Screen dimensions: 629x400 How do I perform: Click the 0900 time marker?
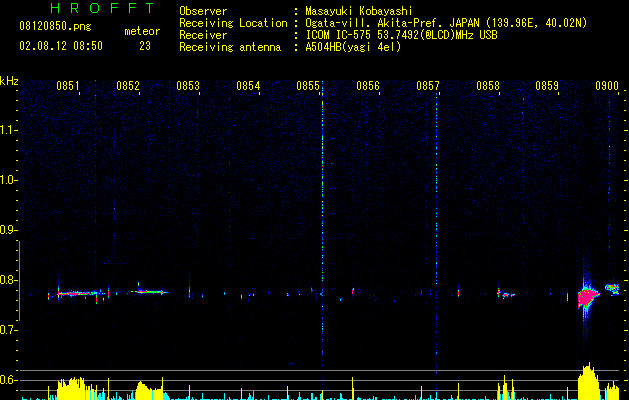coord(607,86)
